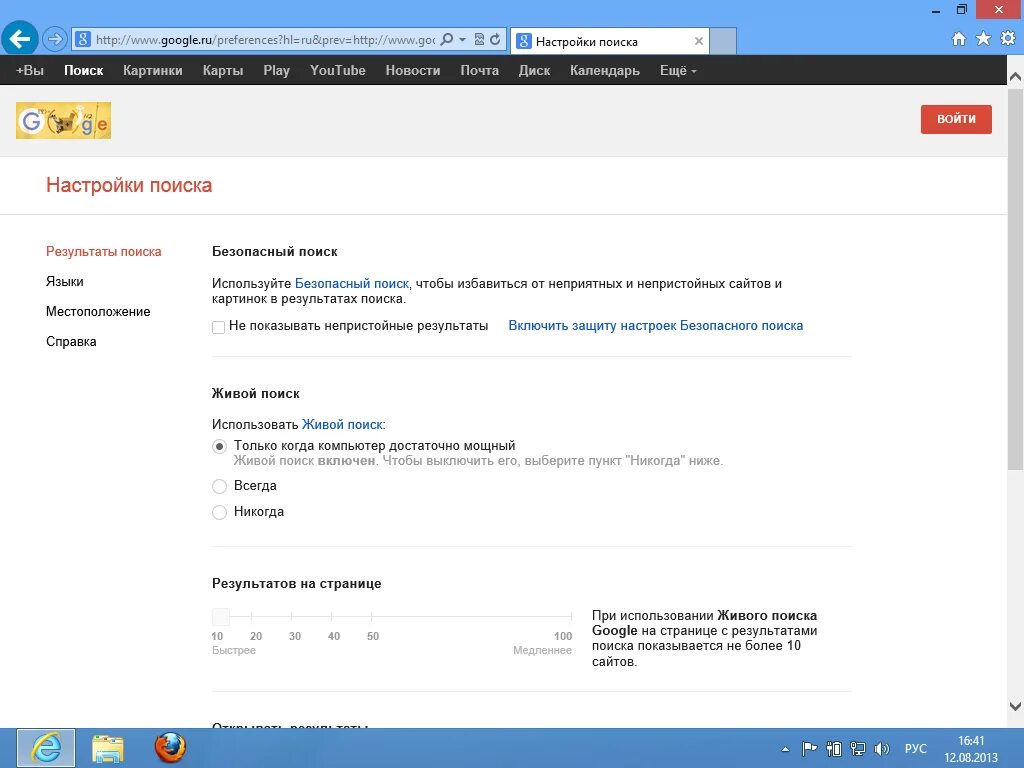Select the Всегда radio option
Viewport: 1024px width, 768px height.
(x=219, y=486)
